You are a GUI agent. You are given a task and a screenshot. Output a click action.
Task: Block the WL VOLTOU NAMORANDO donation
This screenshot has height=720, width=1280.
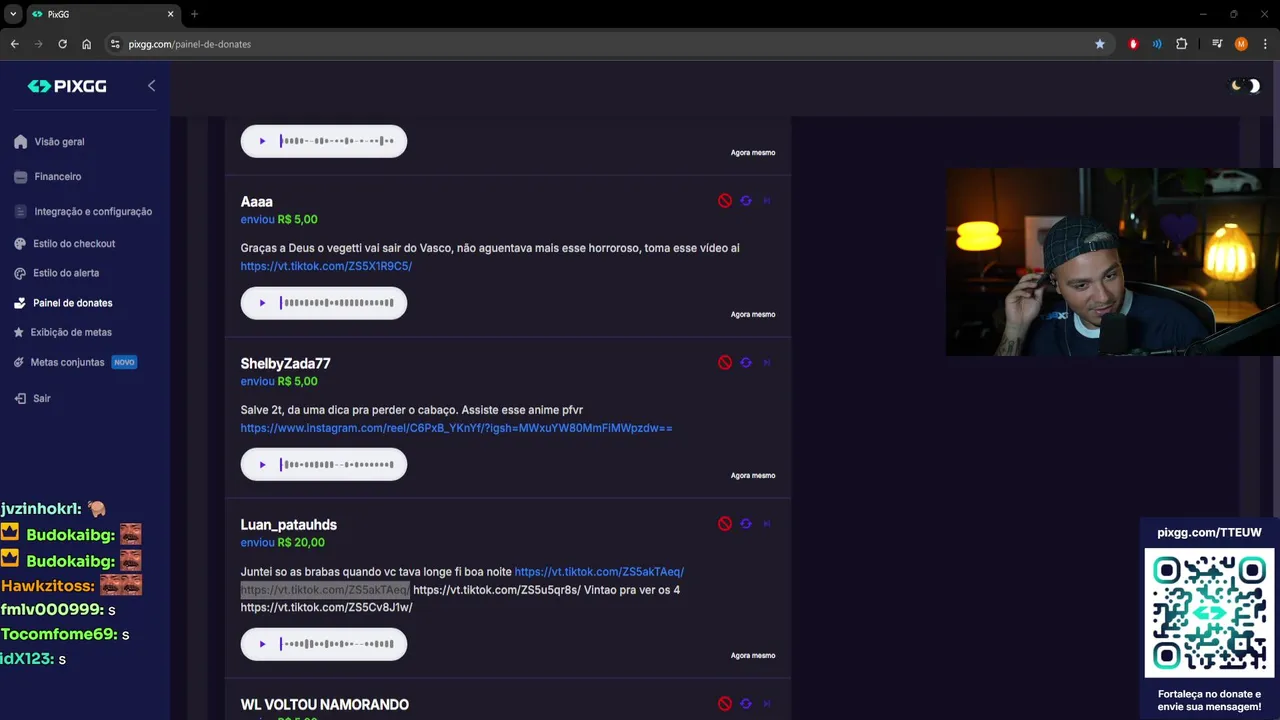point(725,704)
